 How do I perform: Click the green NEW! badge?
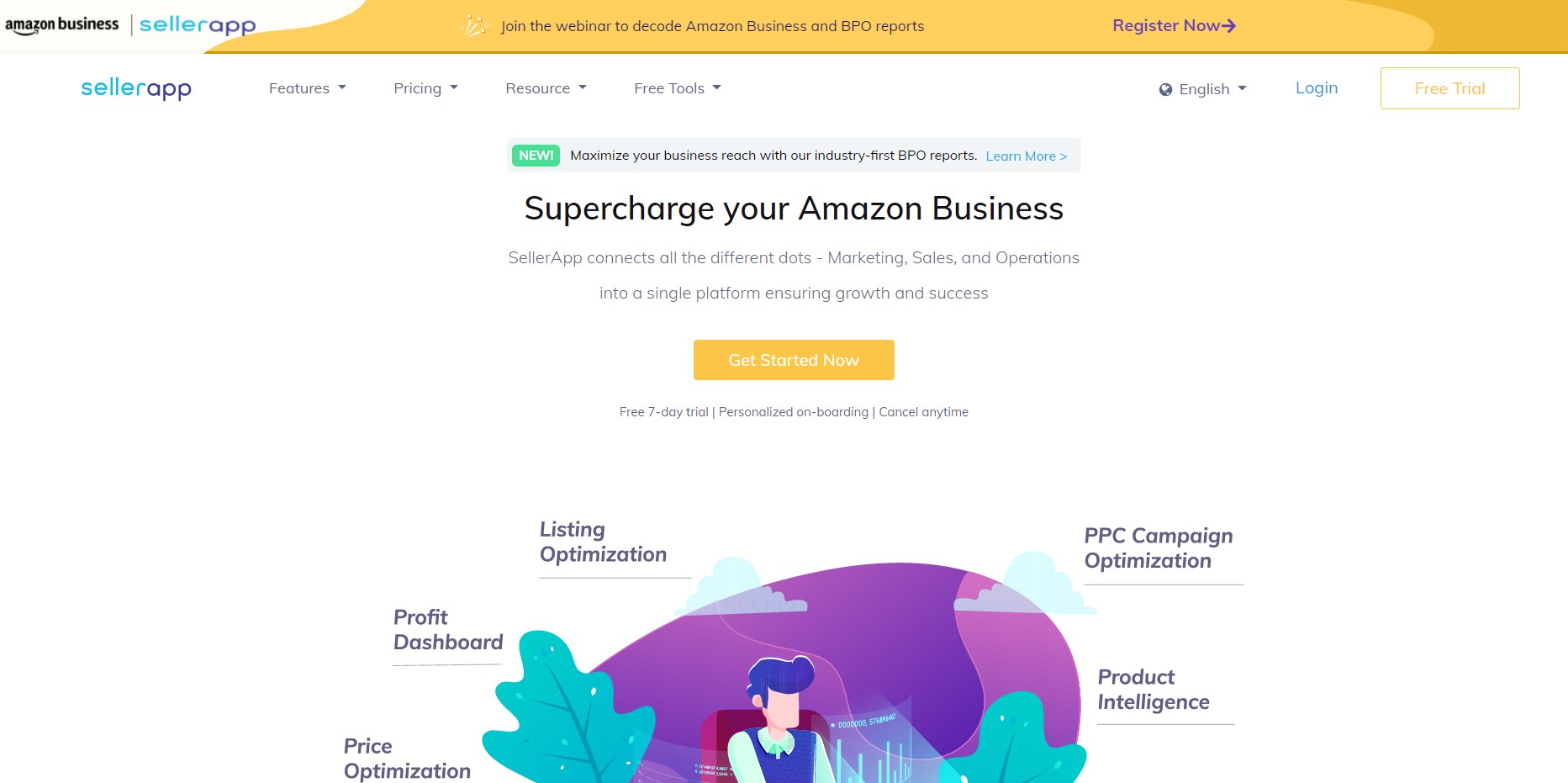[536, 156]
